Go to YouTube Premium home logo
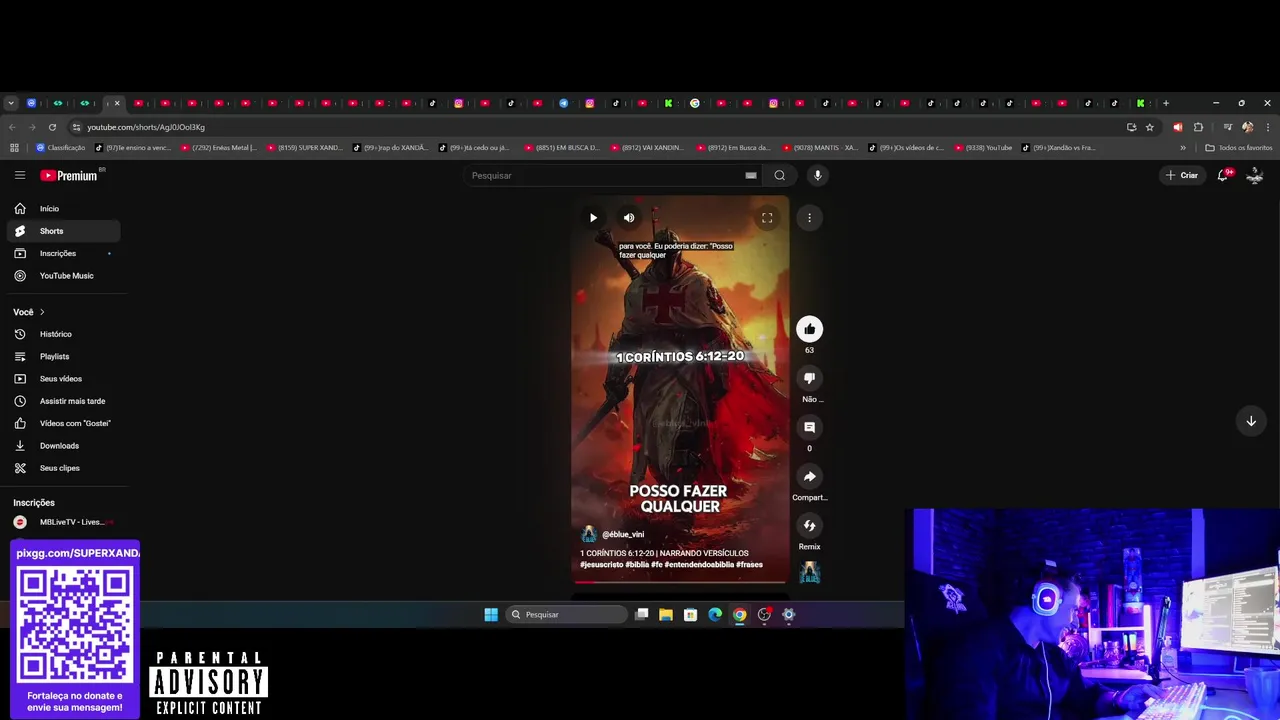 [x=69, y=175]
